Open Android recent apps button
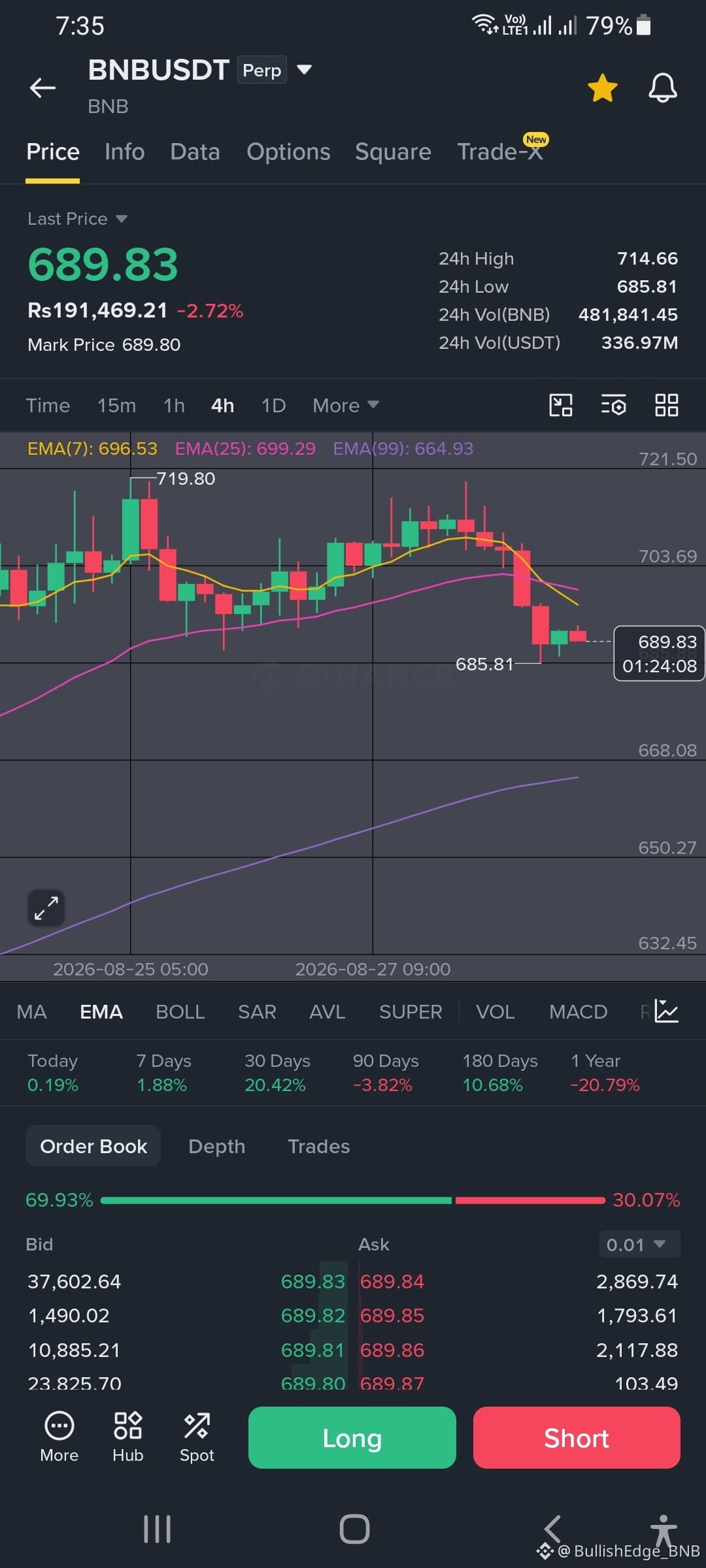 pos(157,1529)
